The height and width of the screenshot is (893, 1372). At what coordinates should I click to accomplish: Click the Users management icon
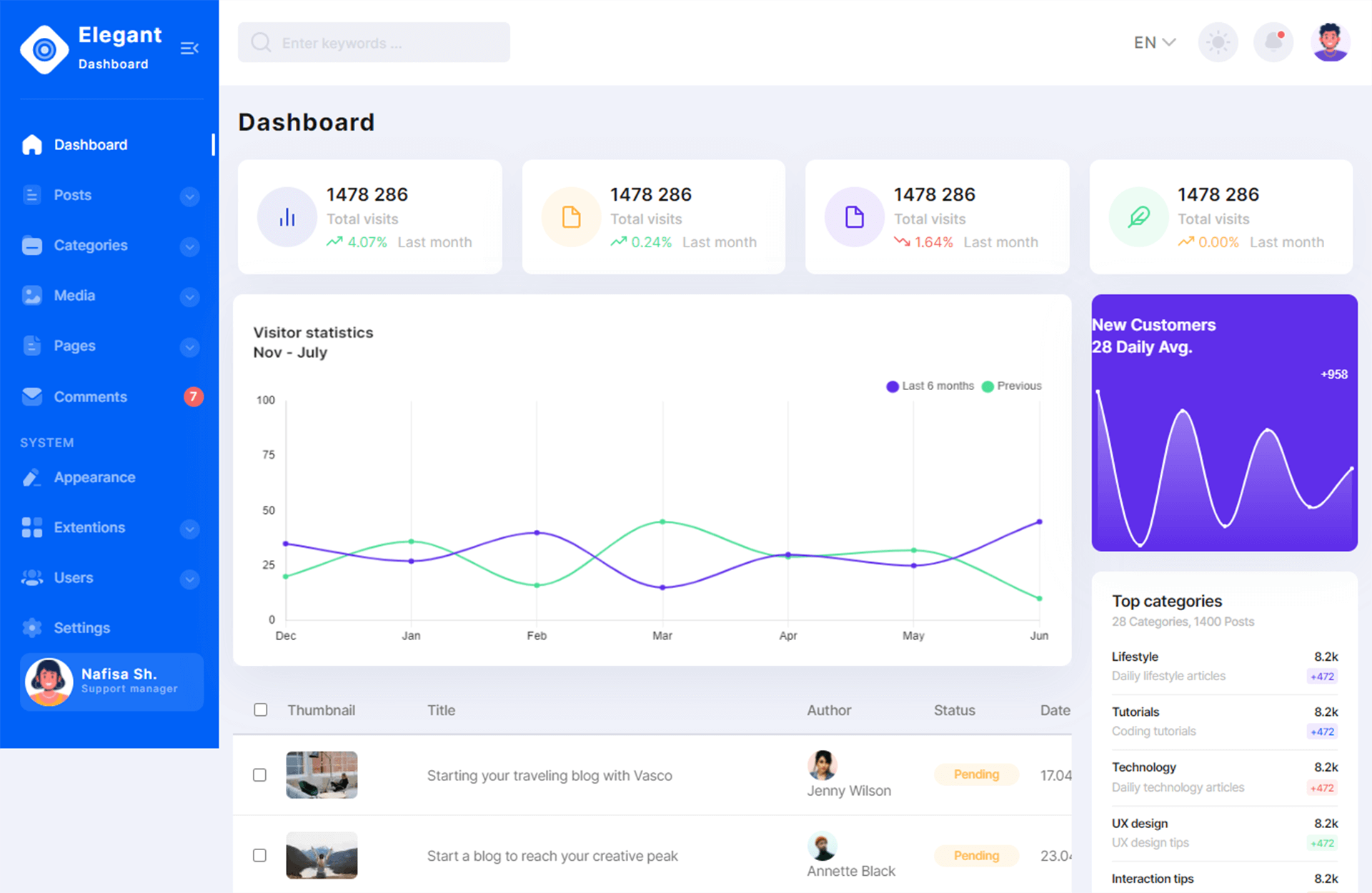click(x=30, y=577)
